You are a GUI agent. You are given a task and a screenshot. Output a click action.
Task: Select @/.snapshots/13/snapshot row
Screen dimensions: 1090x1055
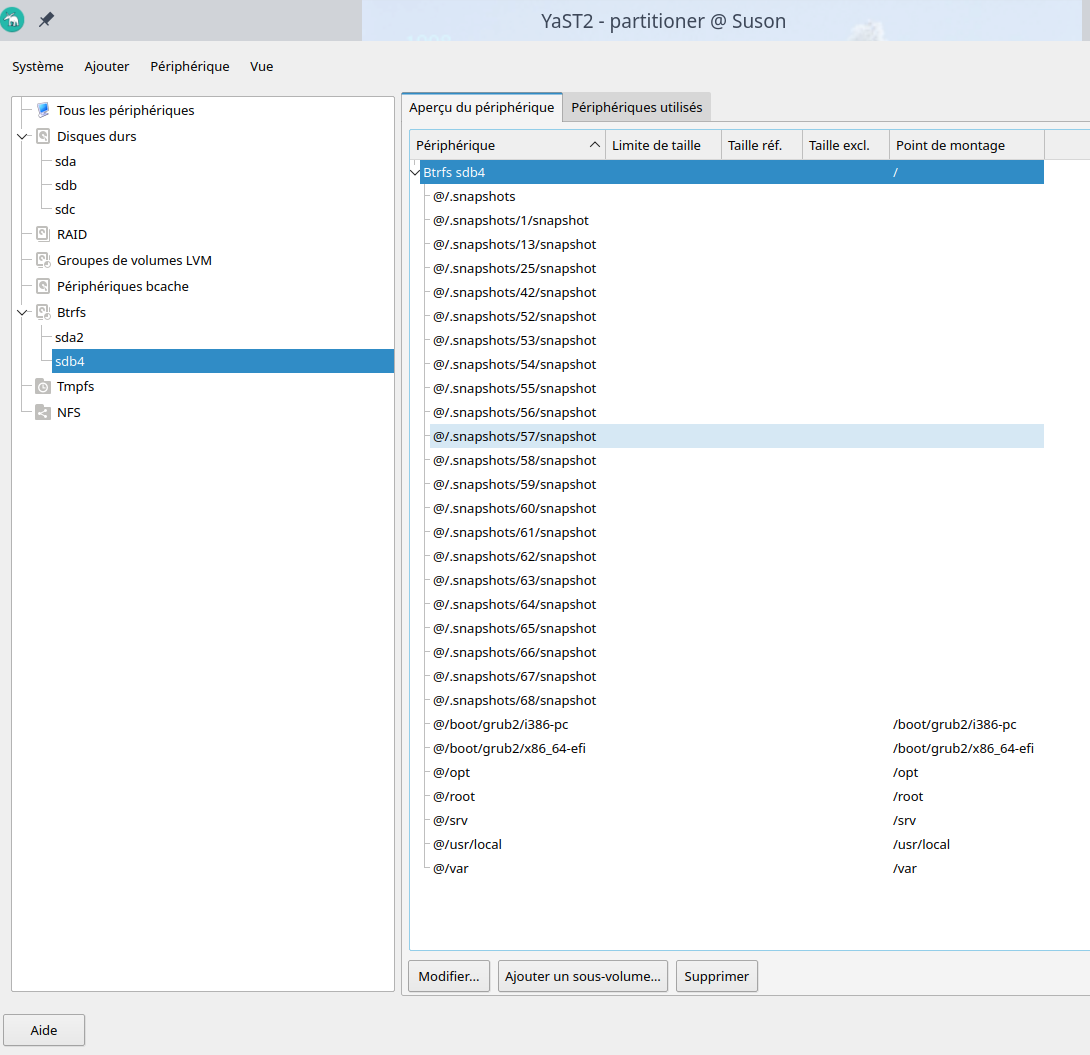tap(737, 245)
